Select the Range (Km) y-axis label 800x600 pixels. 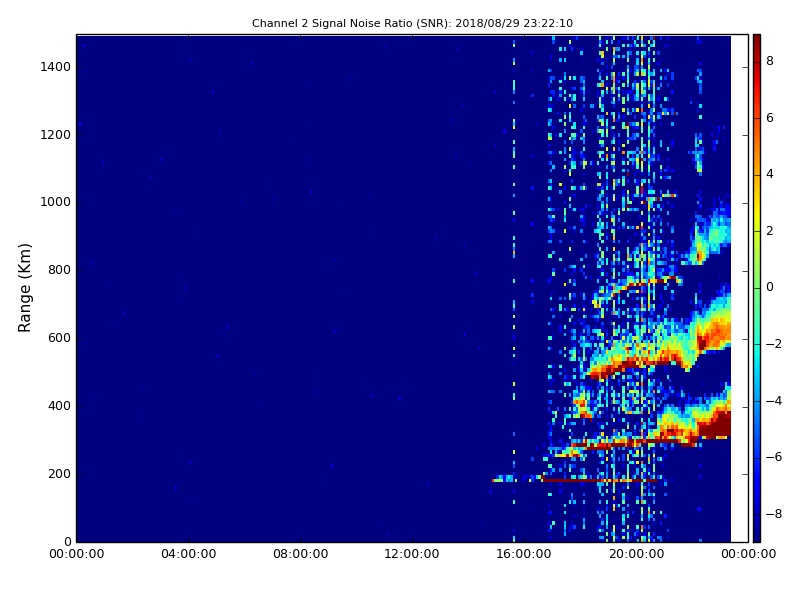[24, 288]
